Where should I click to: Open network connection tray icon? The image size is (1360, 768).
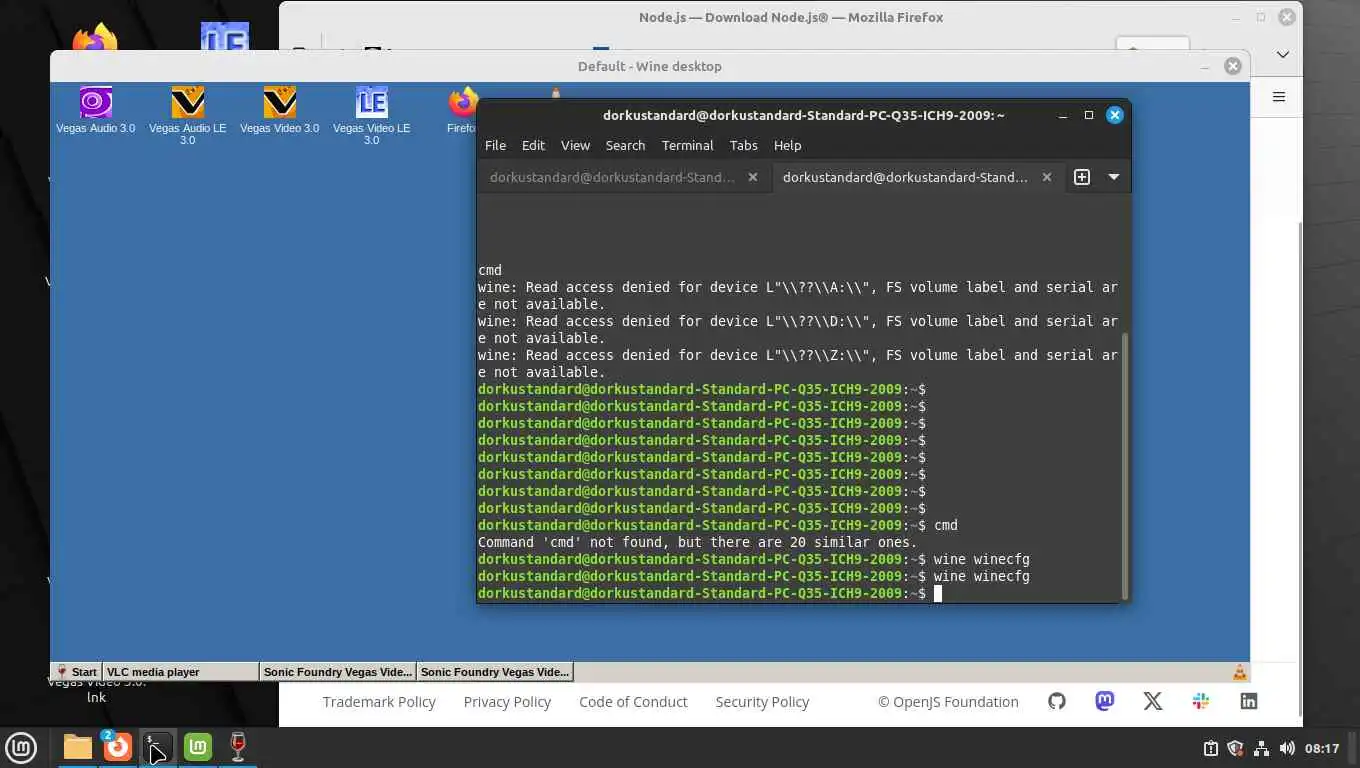(1261, 748)
